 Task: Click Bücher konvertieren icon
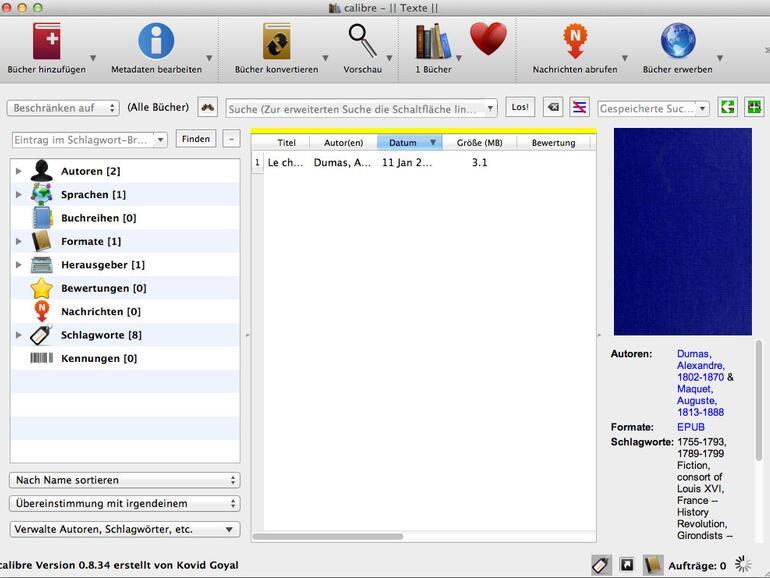[x=276, y=42]
